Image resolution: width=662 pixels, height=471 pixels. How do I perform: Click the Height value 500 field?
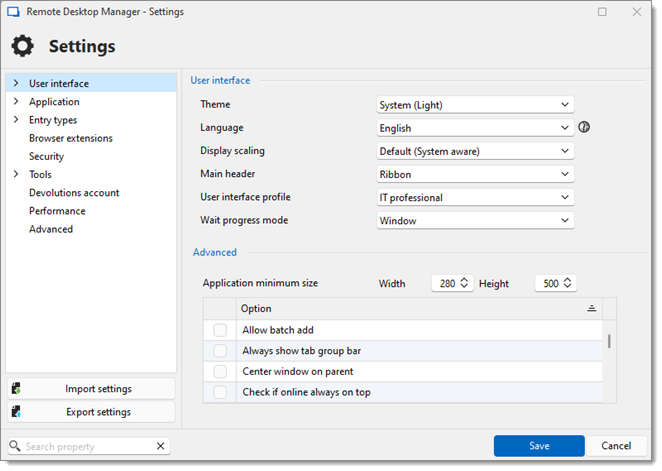click(550, 283)
